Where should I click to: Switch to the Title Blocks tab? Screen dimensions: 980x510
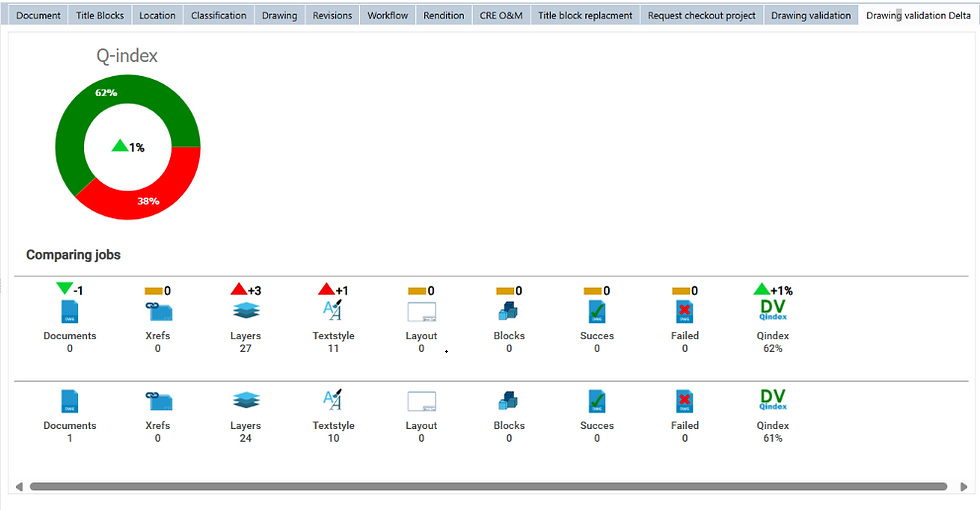click(x=100, y=16)
